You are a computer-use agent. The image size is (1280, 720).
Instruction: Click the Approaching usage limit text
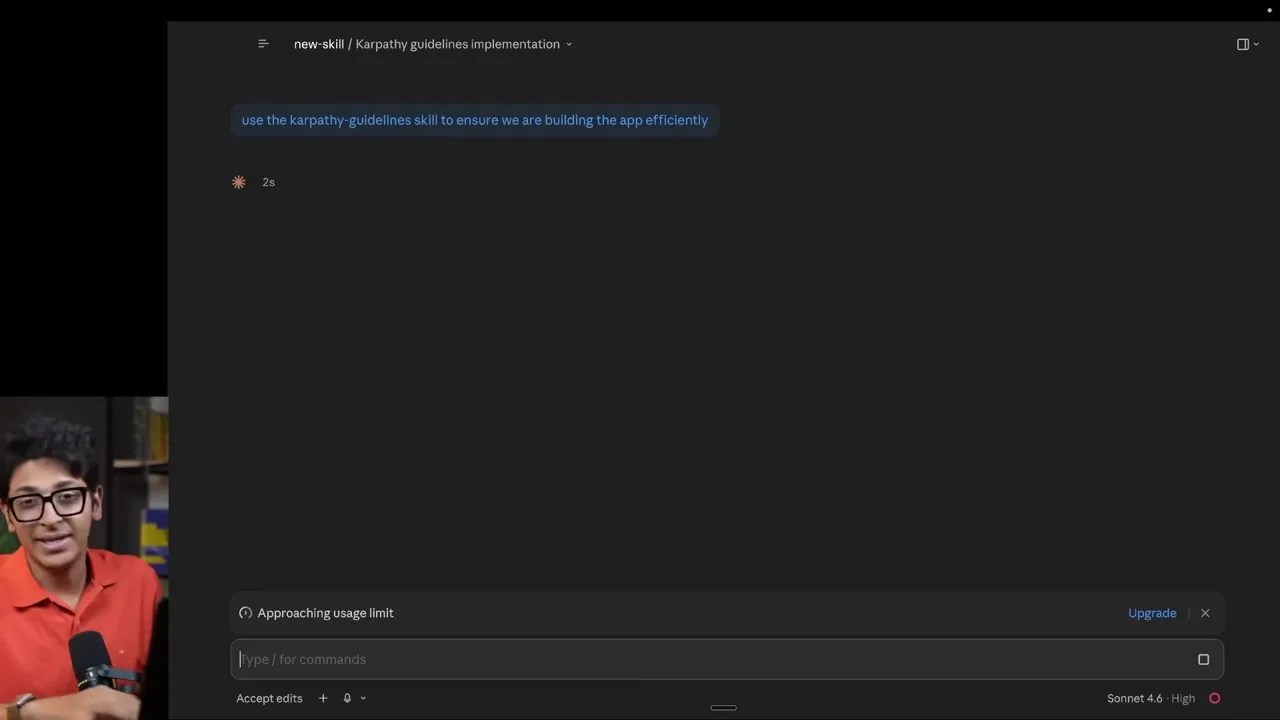pos(325,613)
